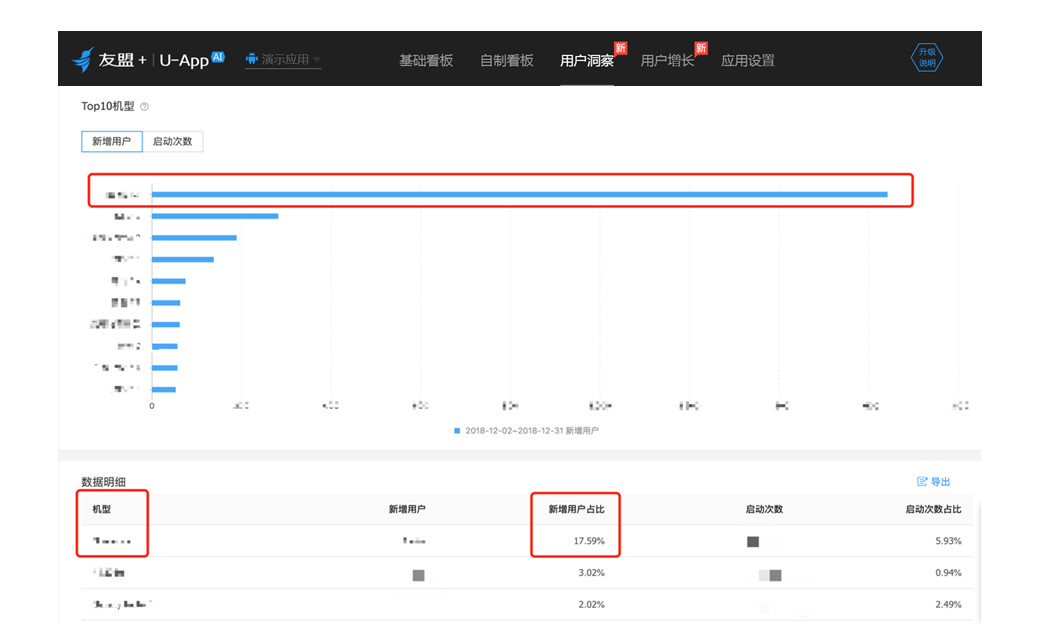This screenshot has height=644, width=1038.
Task: Click the help icon beside Top10机型
Action: (144, 107)
